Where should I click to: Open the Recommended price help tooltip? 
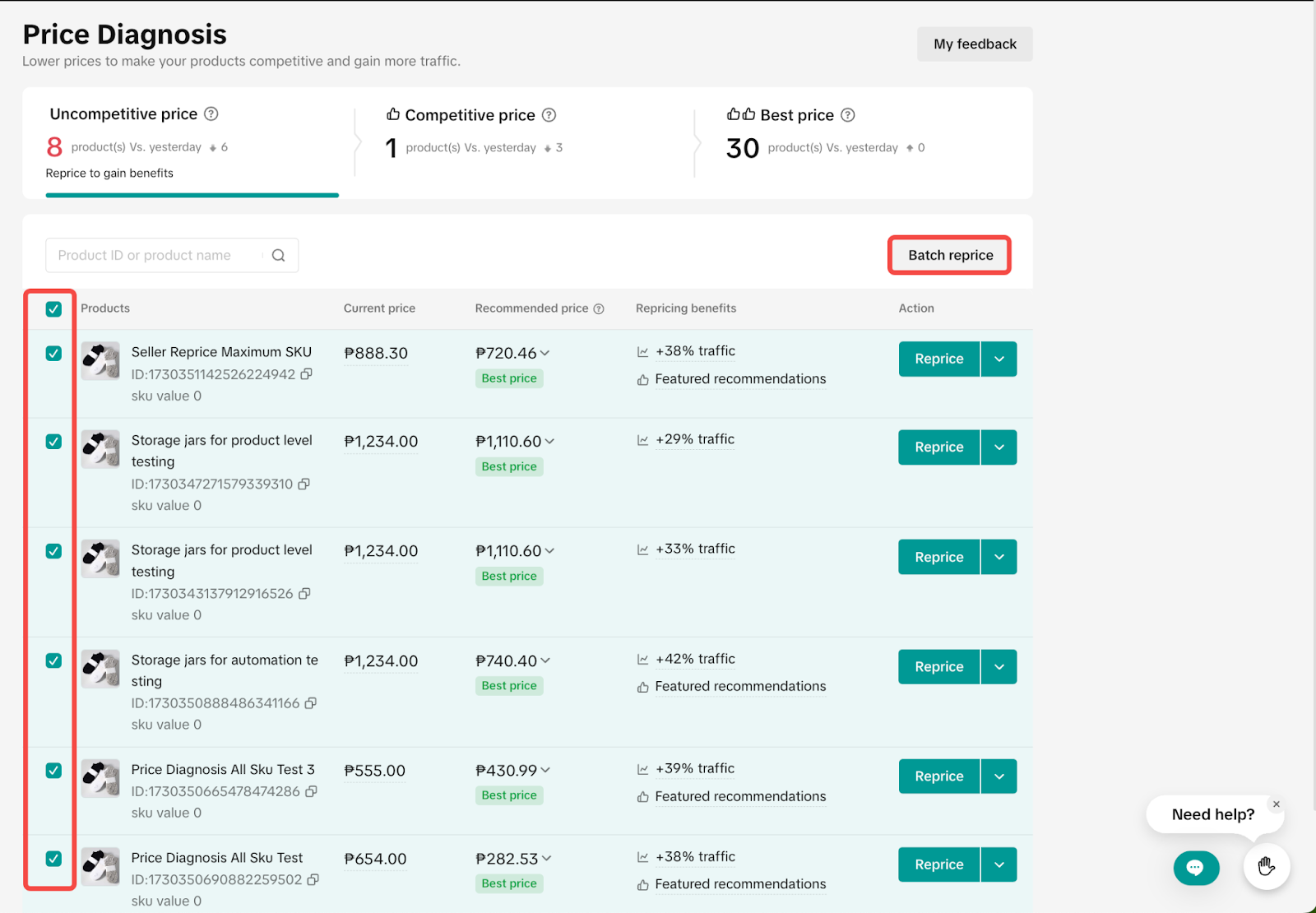(599, 308)
